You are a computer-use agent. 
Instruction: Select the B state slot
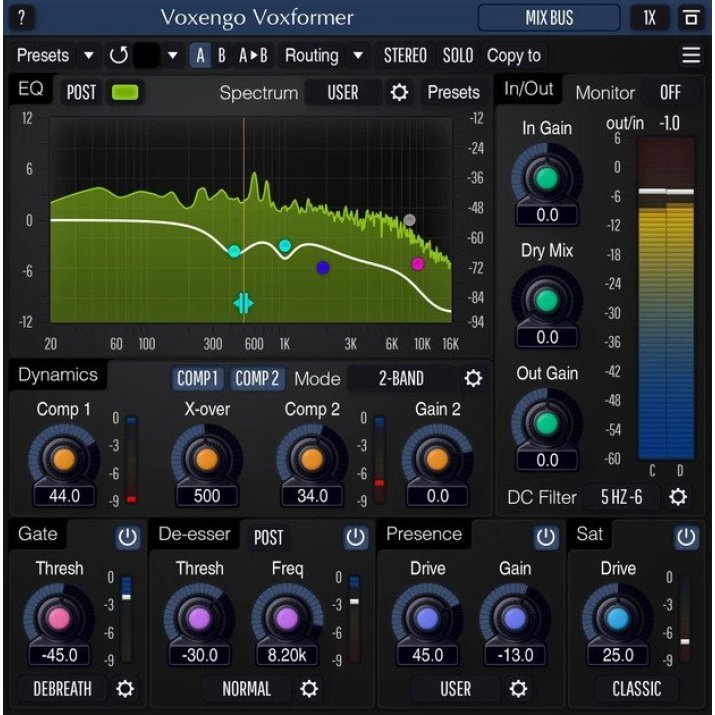[222, 56]
